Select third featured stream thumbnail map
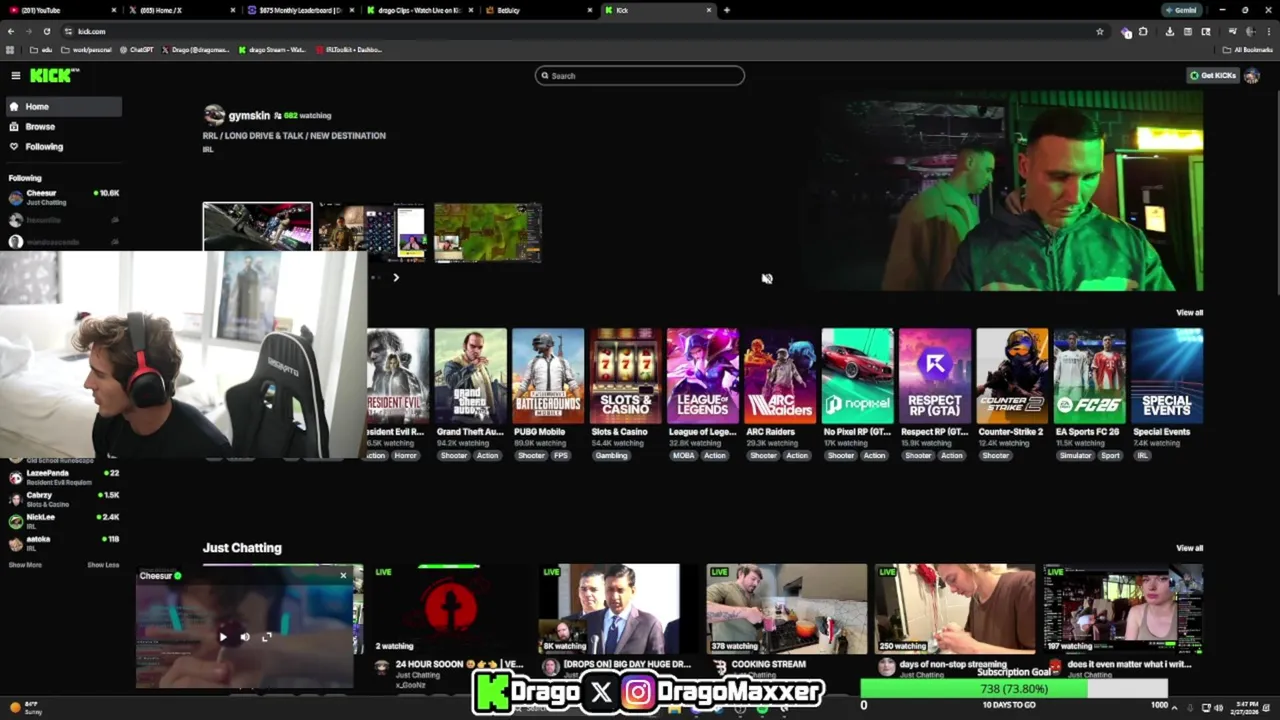The image size is (1280, 720). click(x=488, y=232)
